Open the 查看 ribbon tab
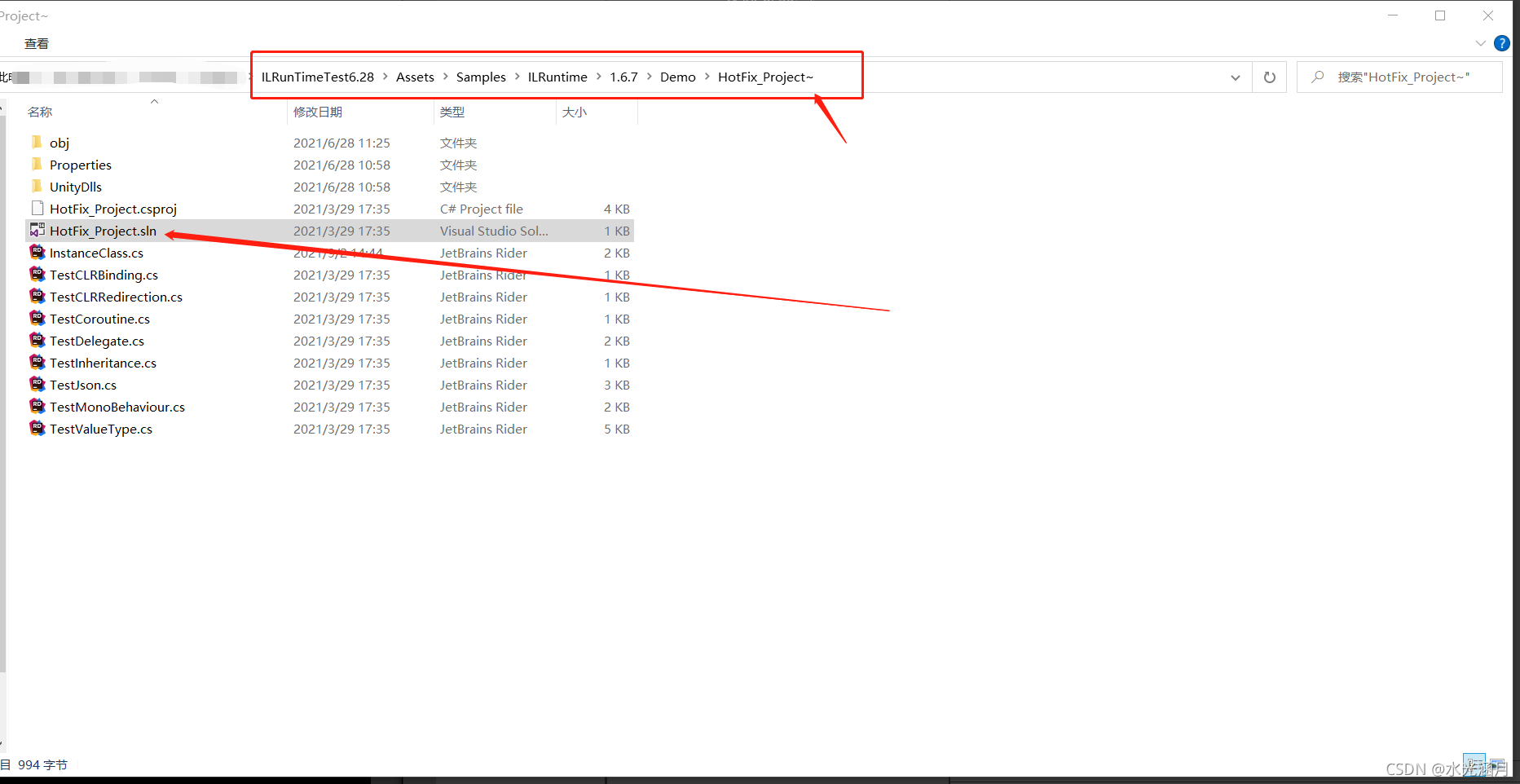The image size is (1520, 784). click(x=37, y=44)
